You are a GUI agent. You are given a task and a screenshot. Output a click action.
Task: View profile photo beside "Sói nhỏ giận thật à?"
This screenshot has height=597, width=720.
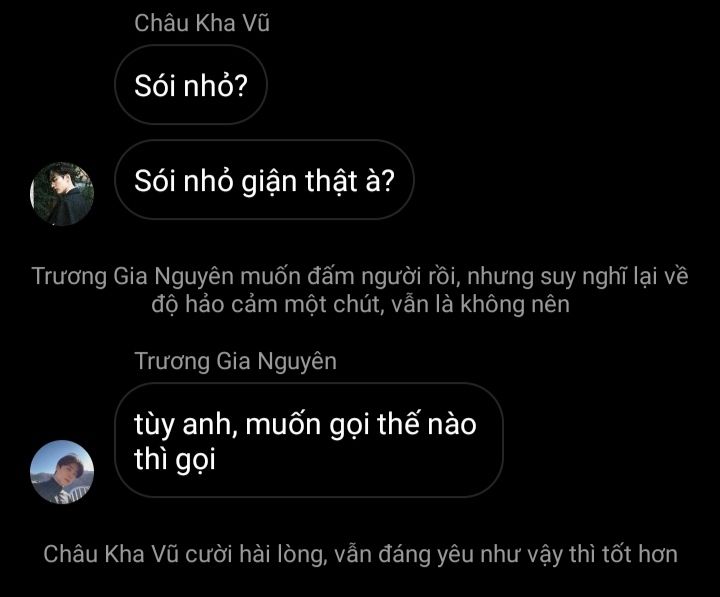click(x=62, y=194)
